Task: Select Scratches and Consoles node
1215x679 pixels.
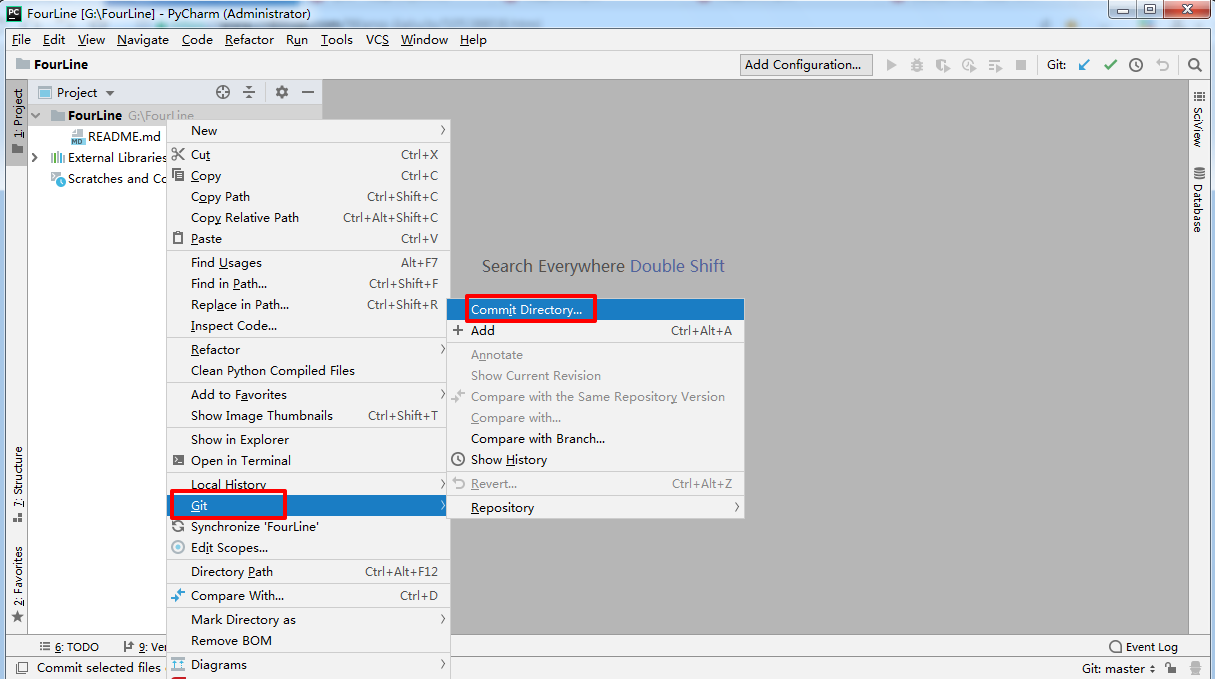Action: point(108,179)
